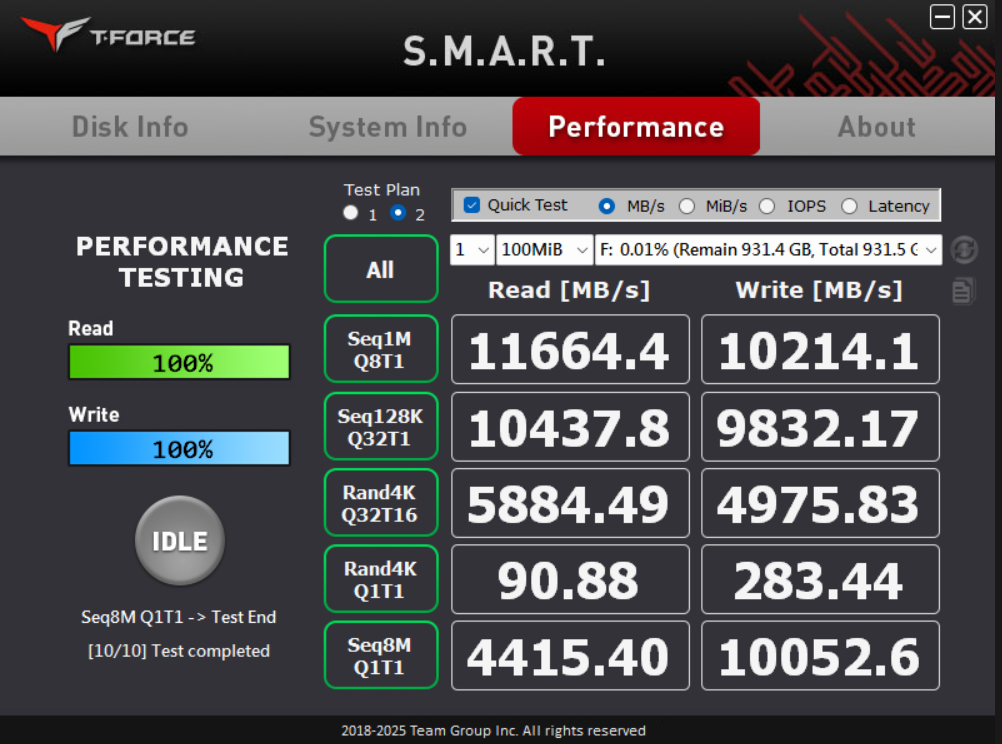Click the round IDLE status indicator
The width and height of the screenshot is (1002, 744).
(x=179, y=539)
